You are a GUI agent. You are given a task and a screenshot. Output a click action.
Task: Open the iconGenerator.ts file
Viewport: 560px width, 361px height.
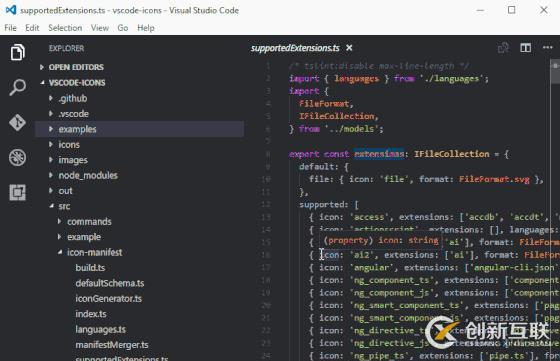(109, 299)
